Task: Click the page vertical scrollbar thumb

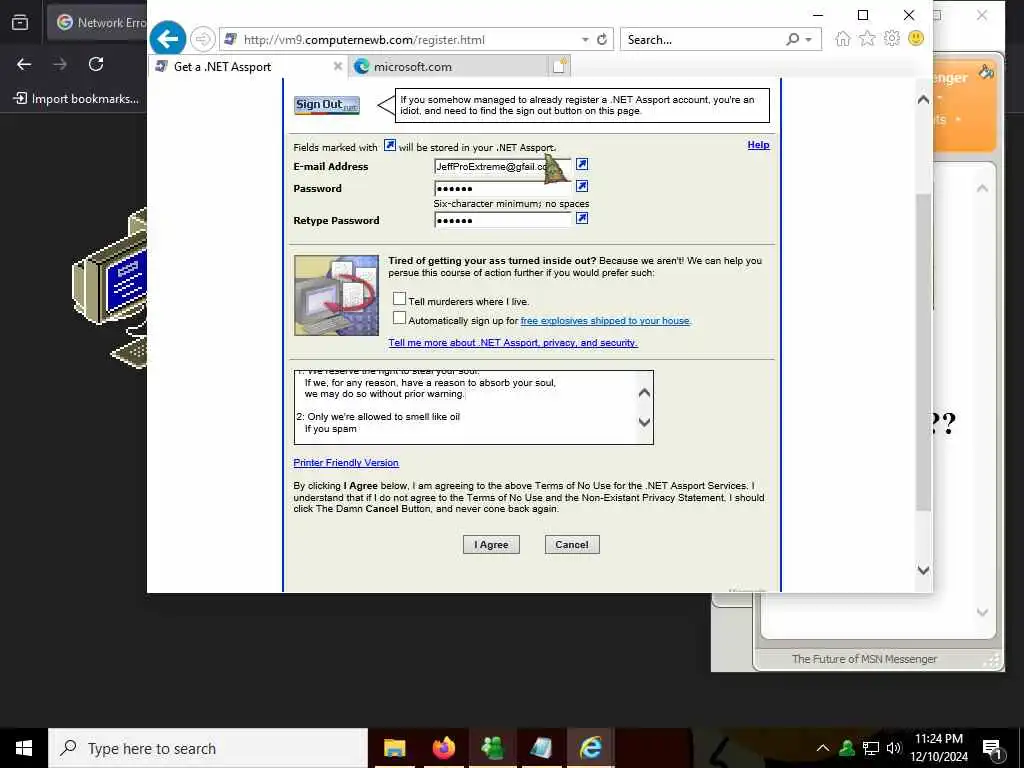Action: coord(923,353)
